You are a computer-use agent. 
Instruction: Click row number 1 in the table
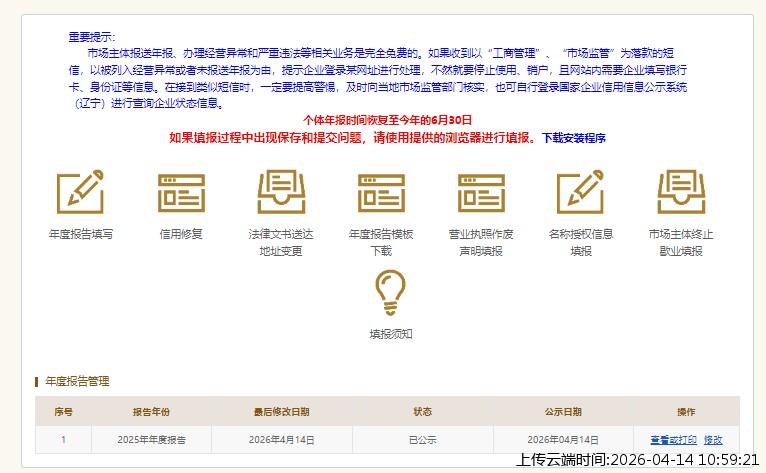64,440
